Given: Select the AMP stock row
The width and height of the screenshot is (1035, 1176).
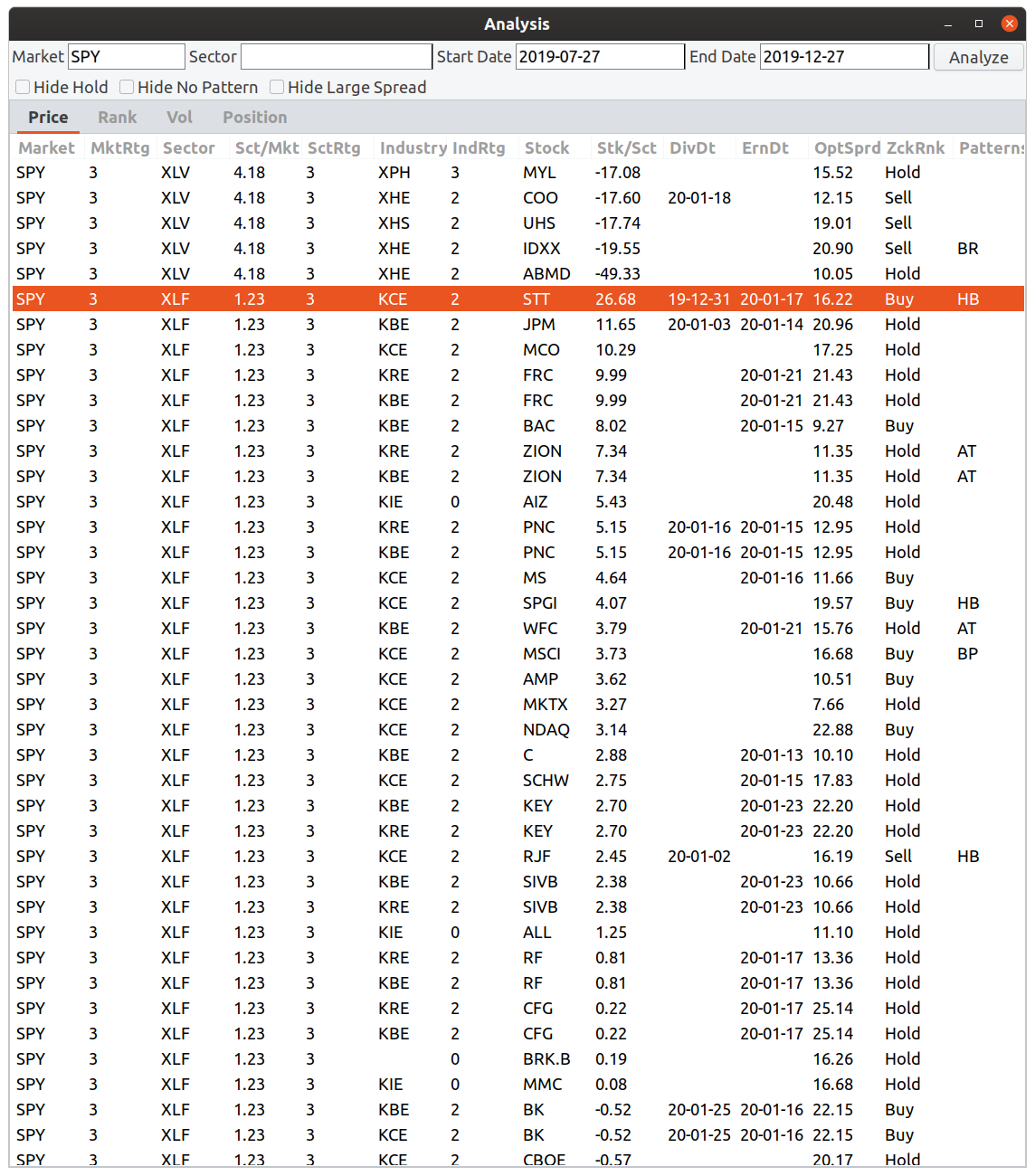Looking at the screenshot, I should (x=518, y=678).
